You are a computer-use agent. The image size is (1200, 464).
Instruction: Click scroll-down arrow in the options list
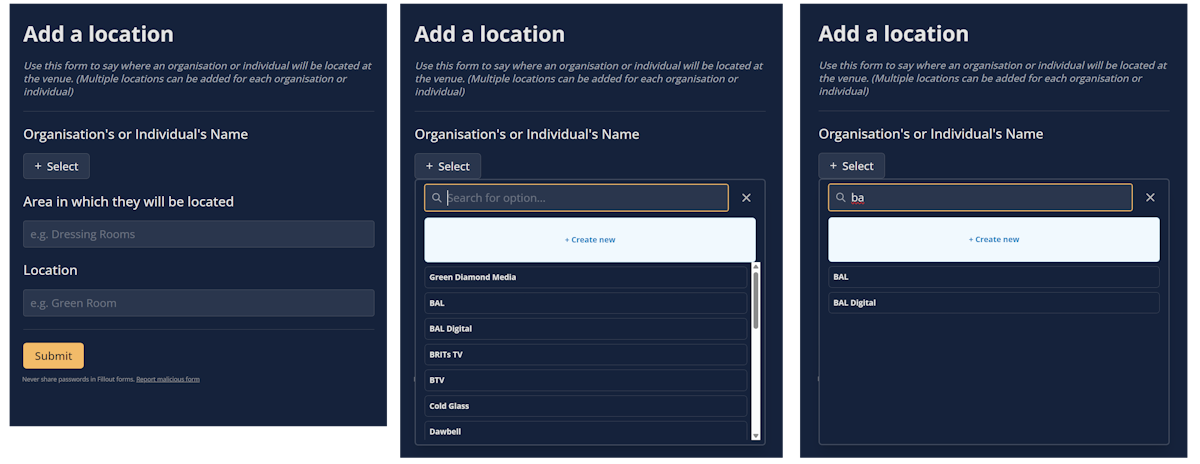pos(756,436)
